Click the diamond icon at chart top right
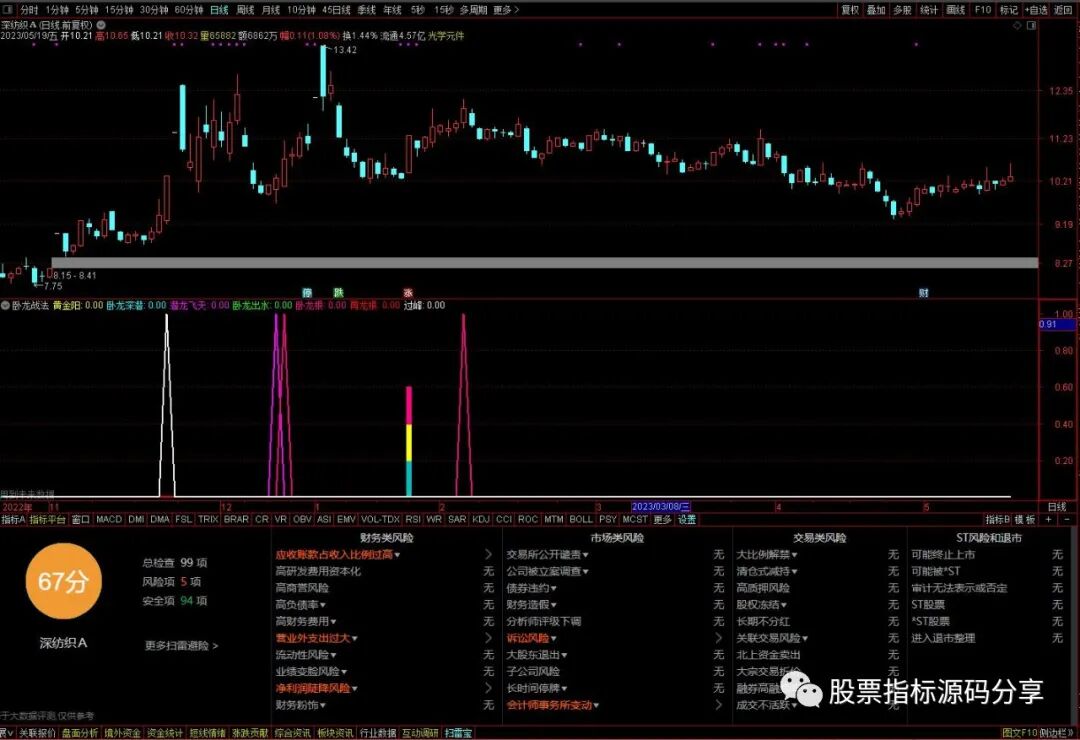 coord(1017,25)
